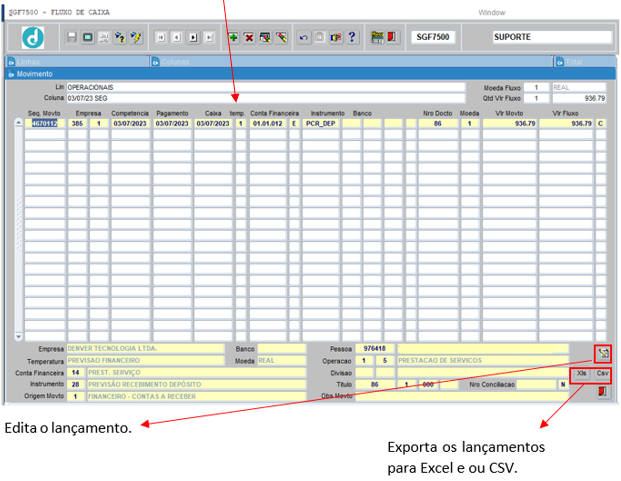This screenshot has width=621, height=481.
Task: Go to first record navigation button
Action: pos(161,37)
